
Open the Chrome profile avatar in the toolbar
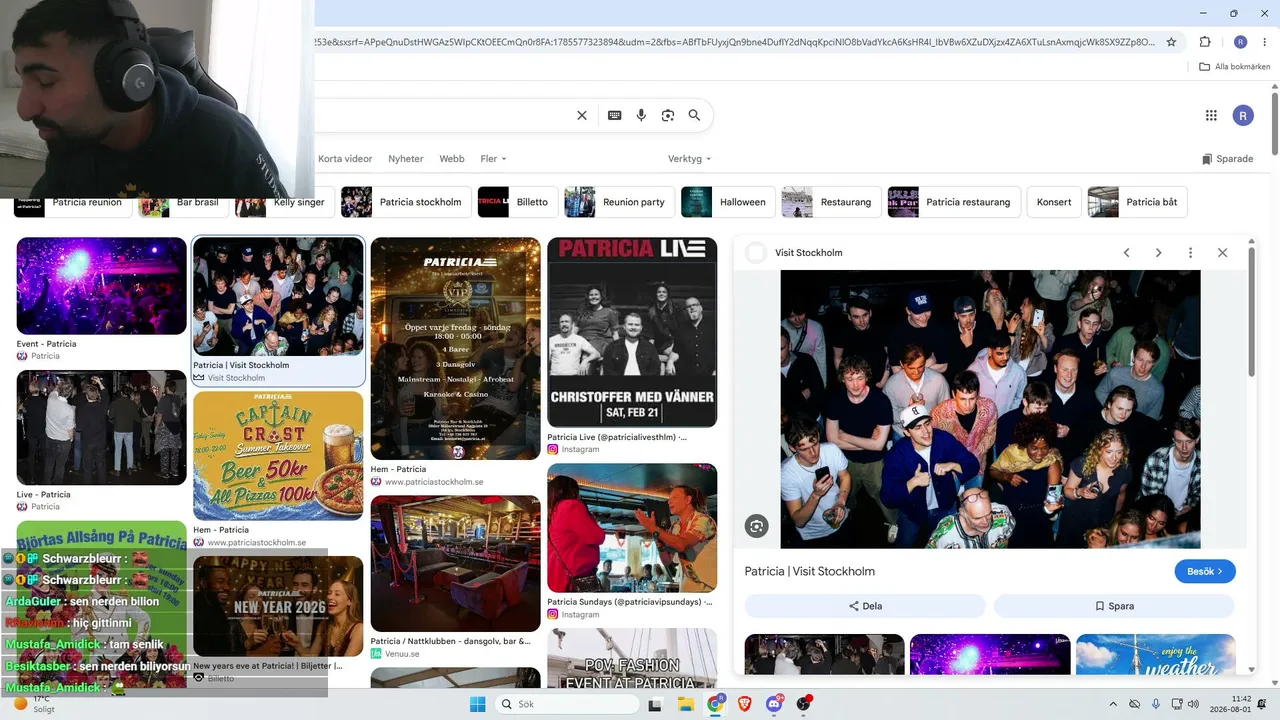coord(1240,42)
